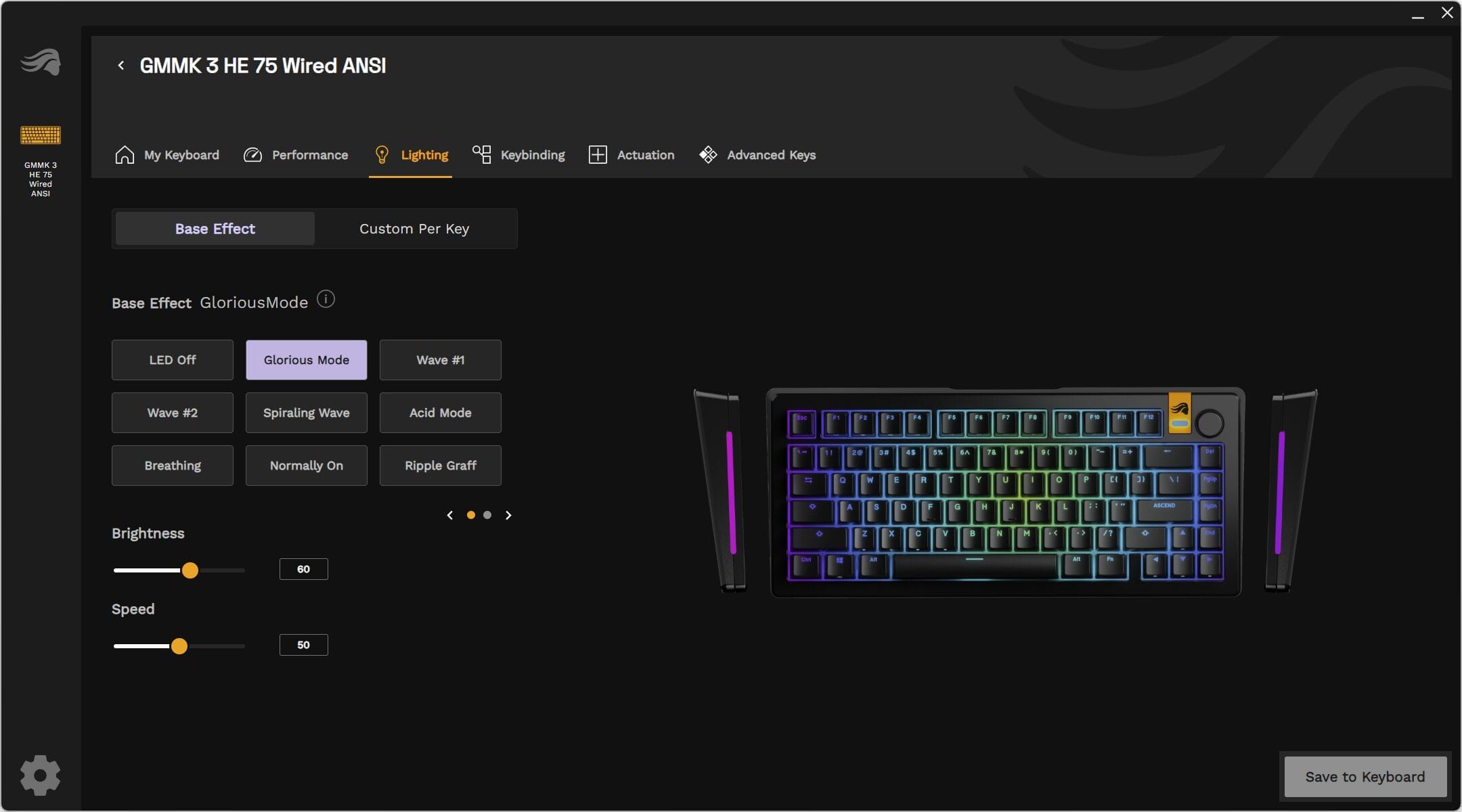
Task: Go to next effects page arrow
Action: click(x=508, y=516)
